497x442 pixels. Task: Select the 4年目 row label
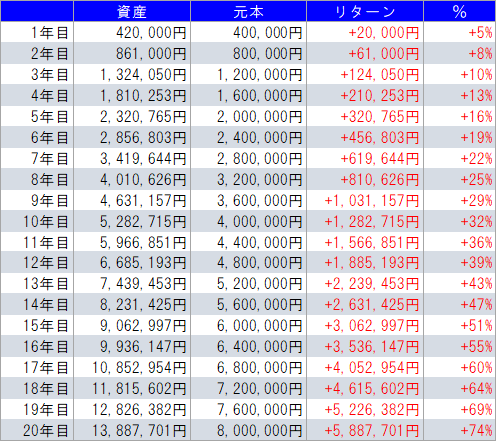click(49, 95)
